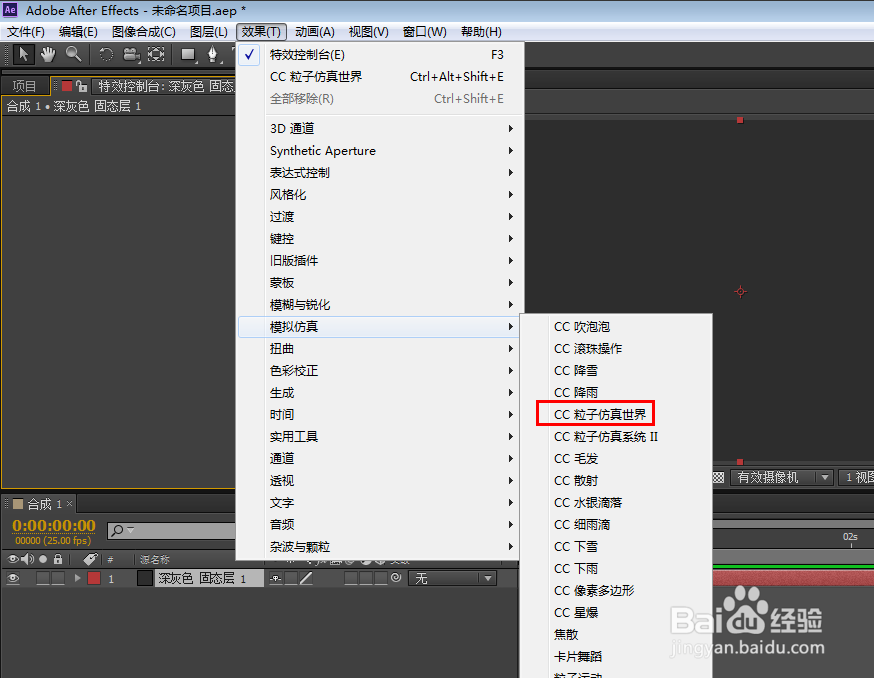Open the 窗口(W) menu
This screenshot has height=678, width=874.
425,32
